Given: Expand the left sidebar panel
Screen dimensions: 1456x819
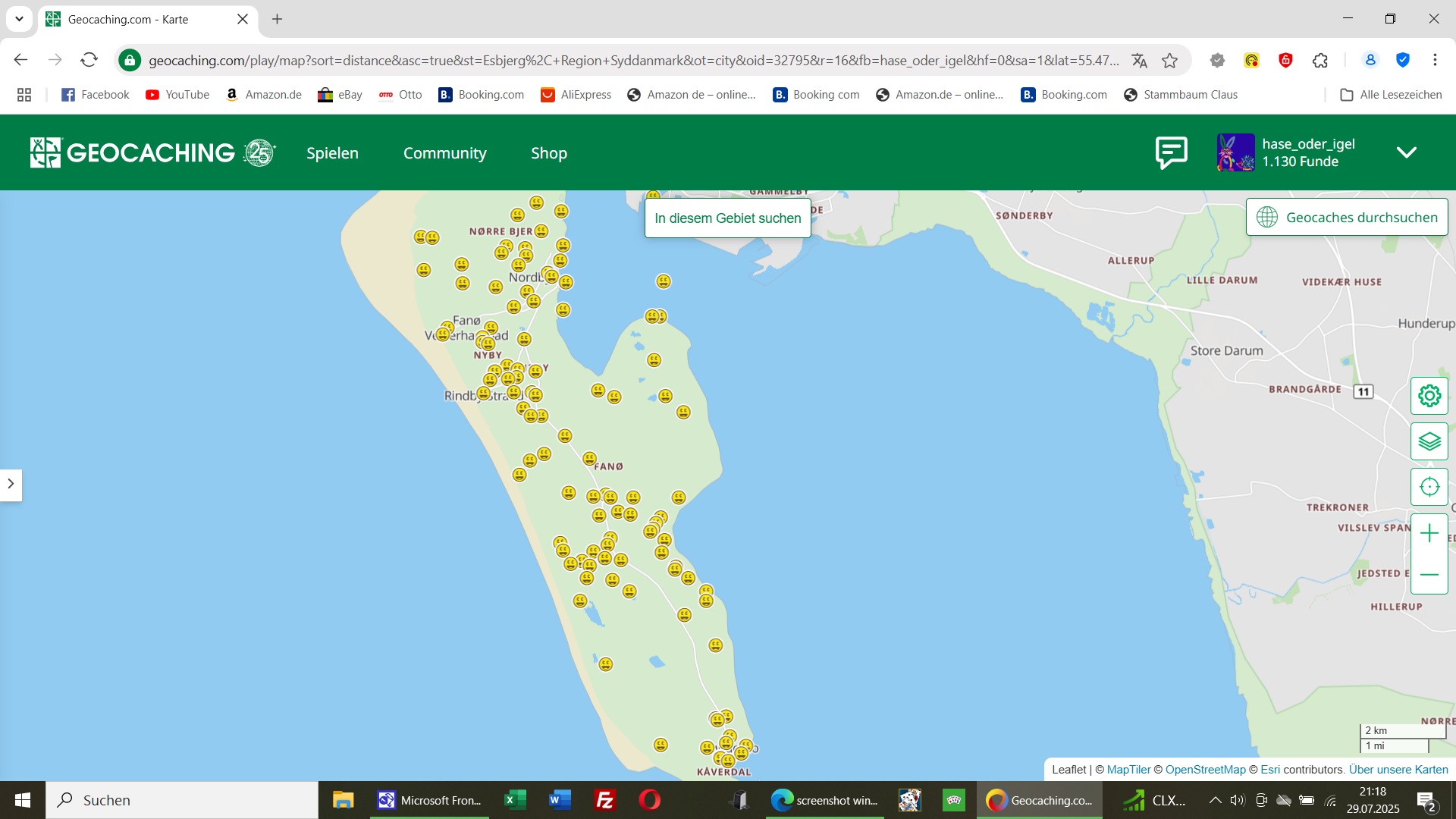Looking at the screenshot, I should point(11,484).
